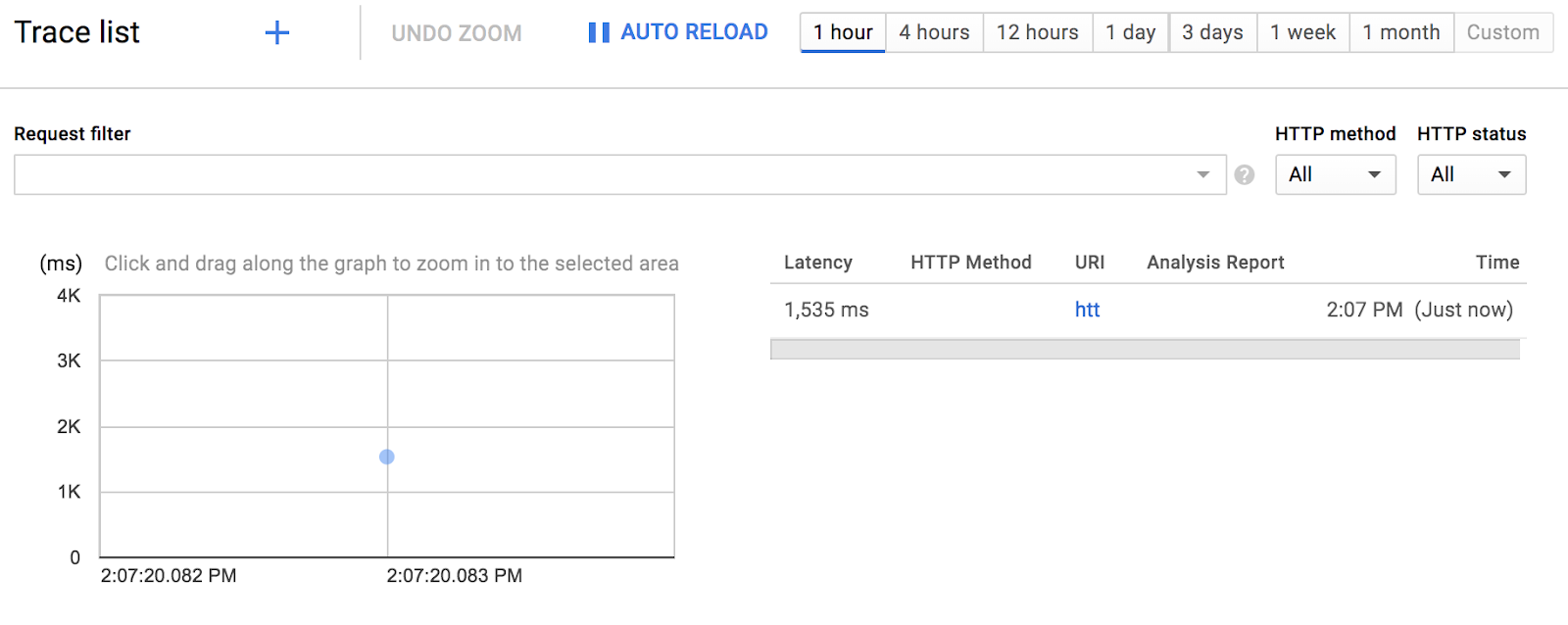Click the help question mark icon
Image resolution: width=1568 pixels, height=625 pixels.
[x=1245, y=174]
